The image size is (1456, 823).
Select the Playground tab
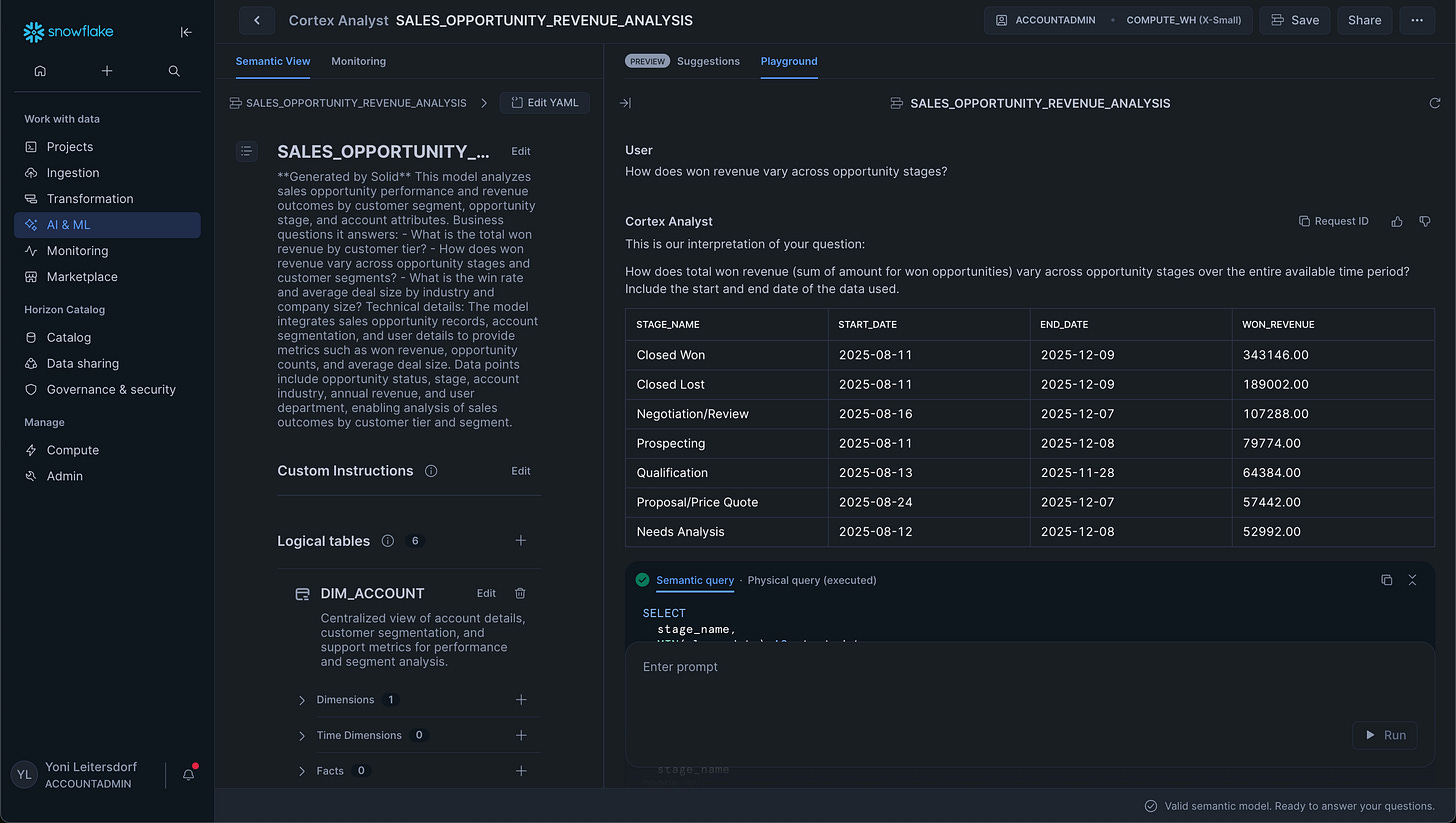789,61
